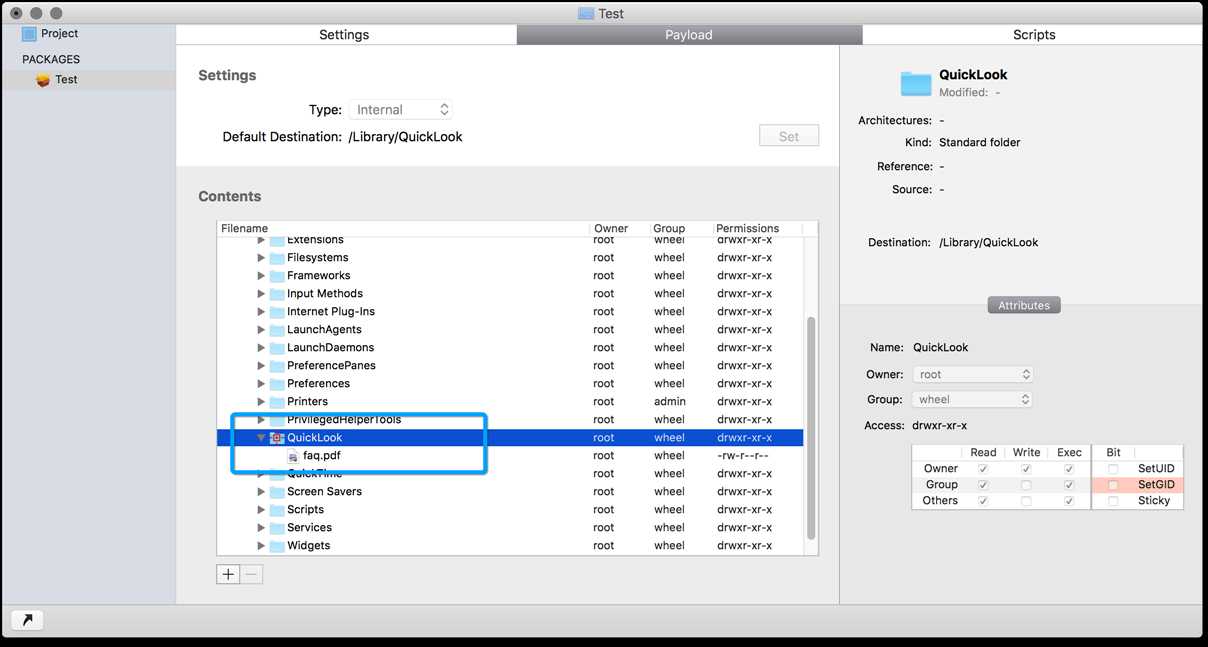1208x647 pixels.
Task: Select the Test package icon
Action: pos(43,80)
